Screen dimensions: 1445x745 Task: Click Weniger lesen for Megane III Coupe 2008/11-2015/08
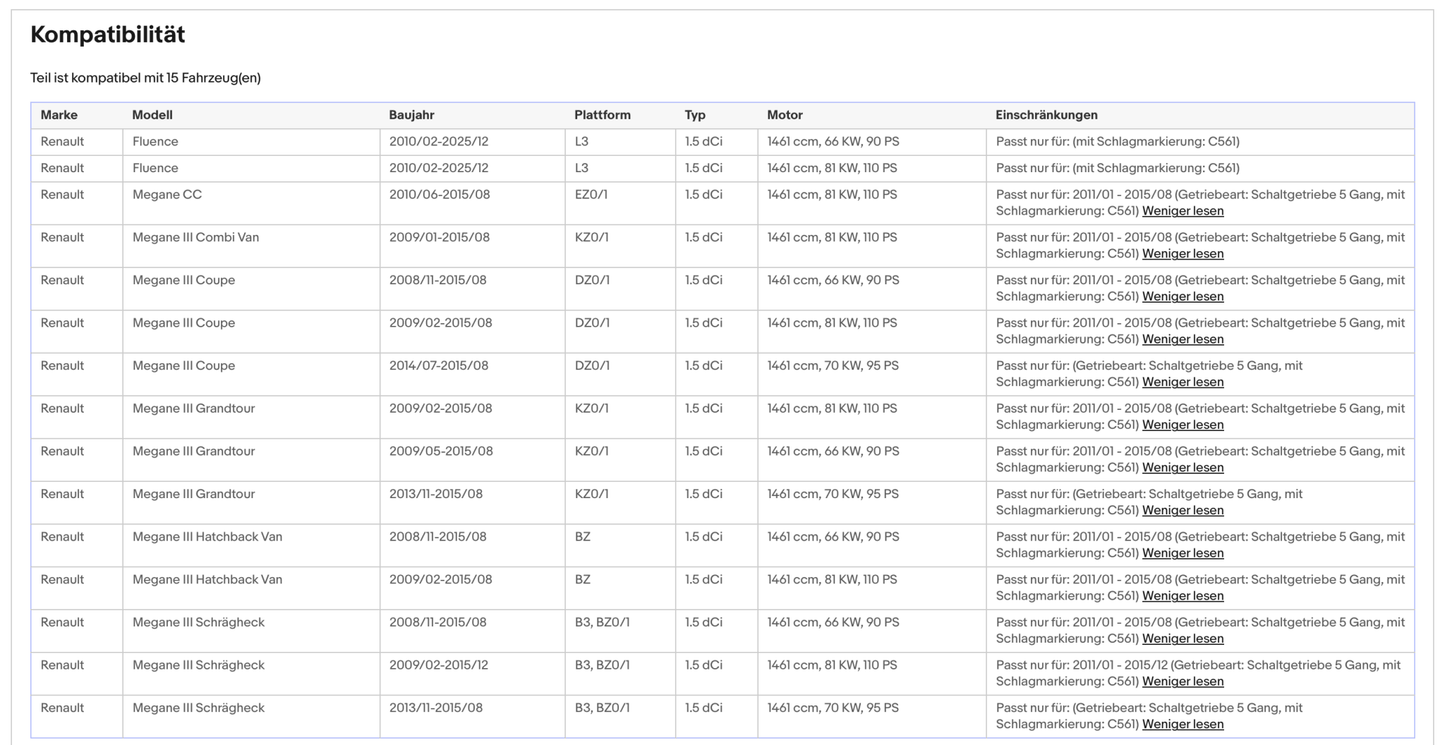pos(1182,296)
